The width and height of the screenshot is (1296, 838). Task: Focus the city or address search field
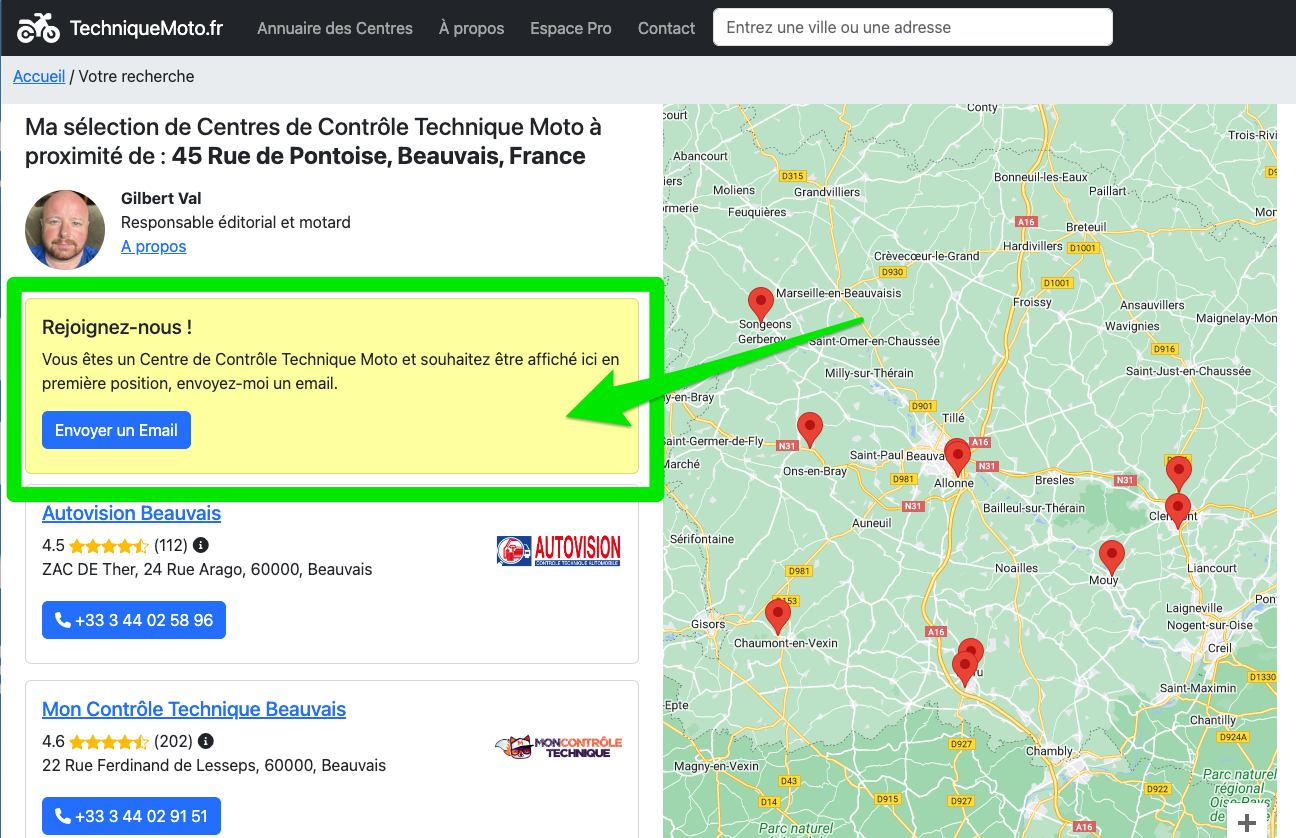click(x=913, y=27)
